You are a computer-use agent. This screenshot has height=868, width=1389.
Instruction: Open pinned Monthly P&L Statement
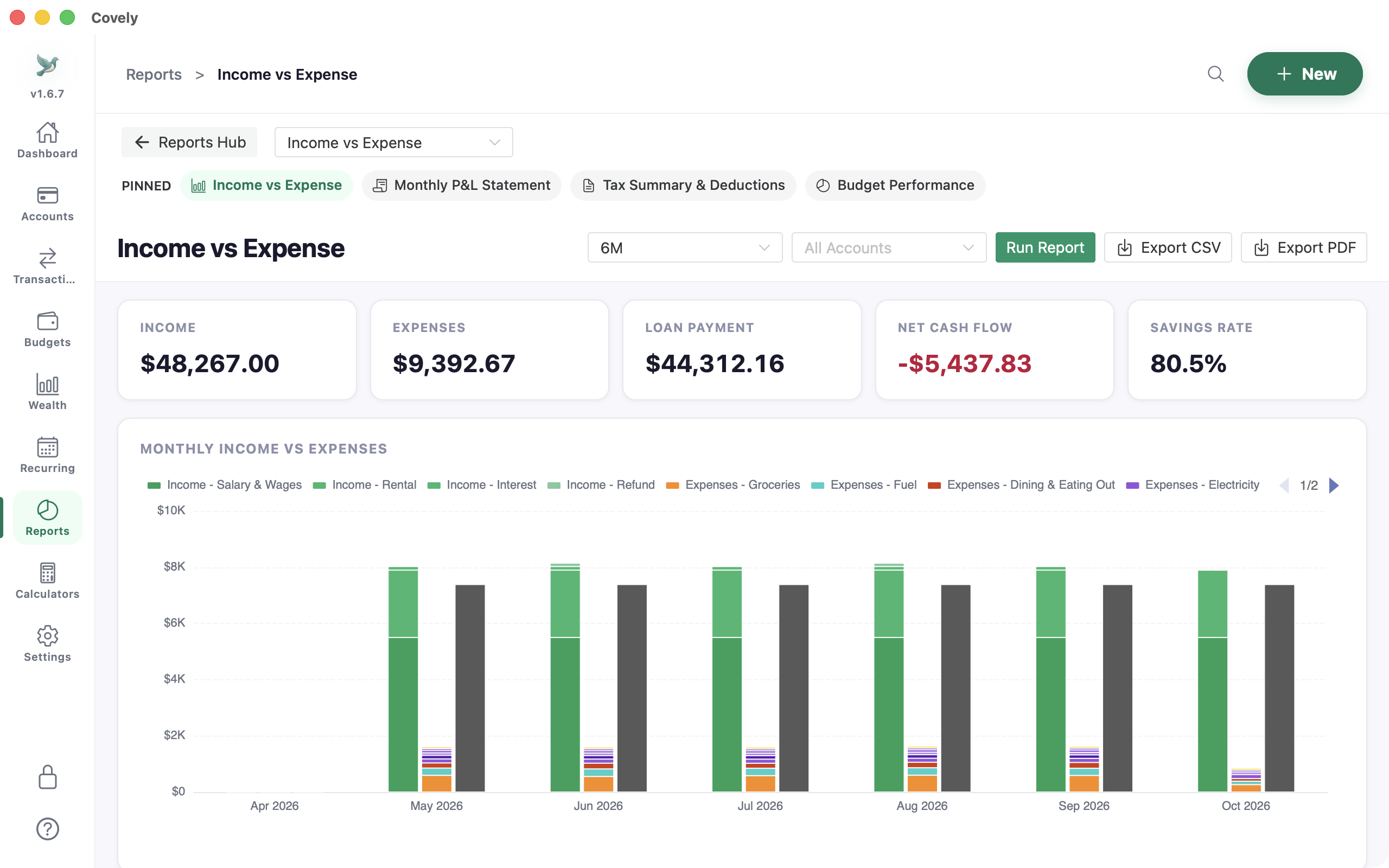(462, 186)
